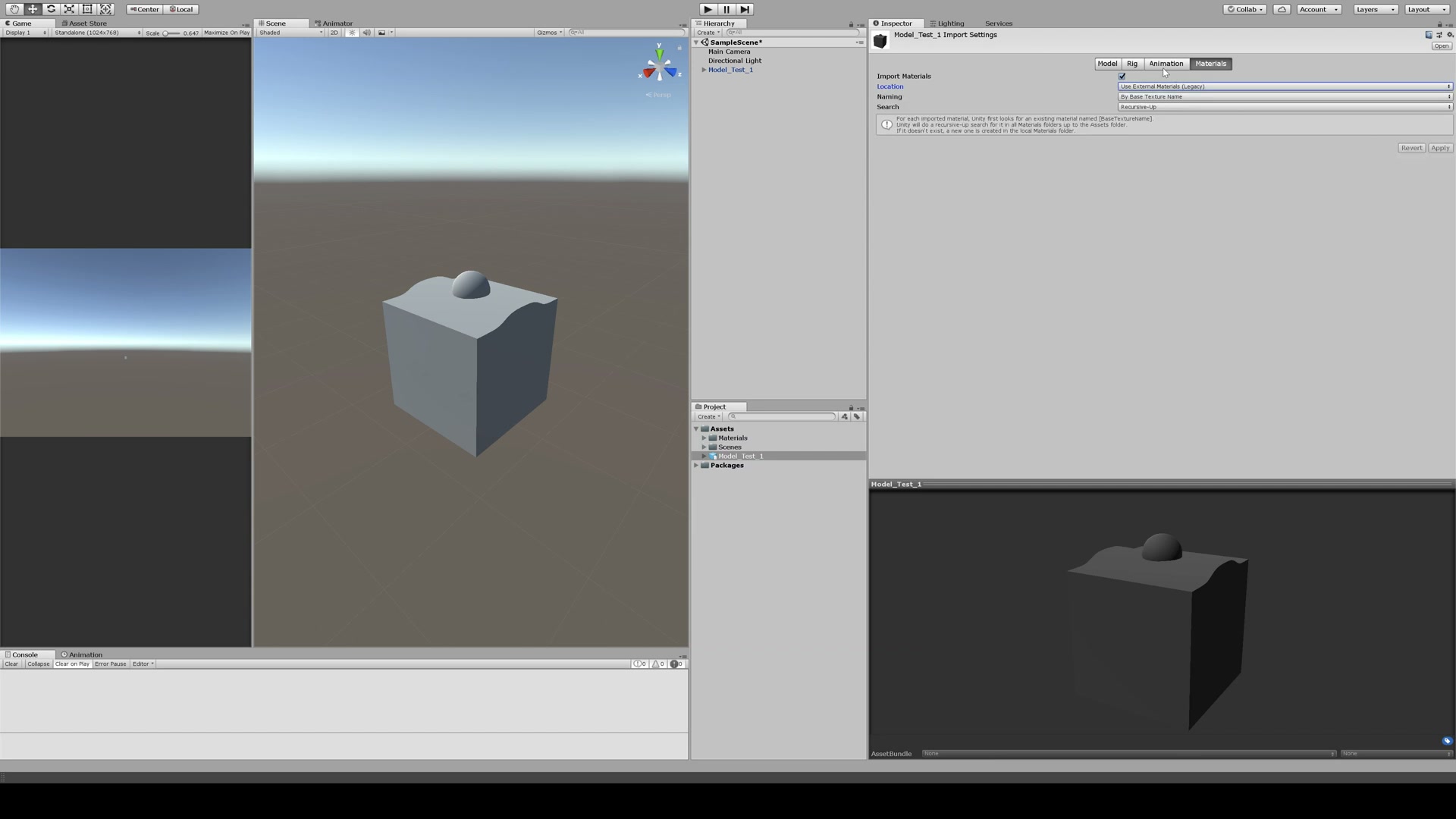
Task: Toggle scene lighting in Scene view
Action: (352, 33)
